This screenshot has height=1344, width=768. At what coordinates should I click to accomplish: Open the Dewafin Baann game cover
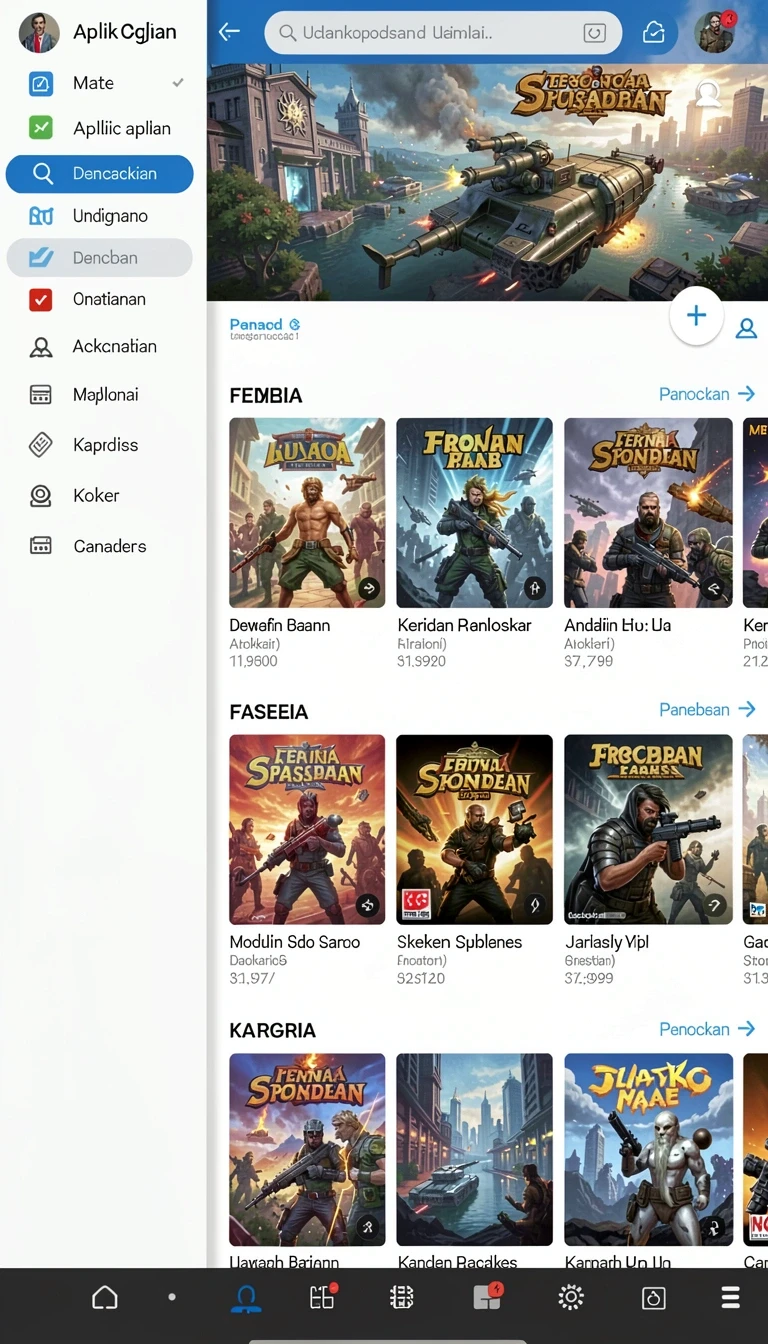click(x=307, y=513)
